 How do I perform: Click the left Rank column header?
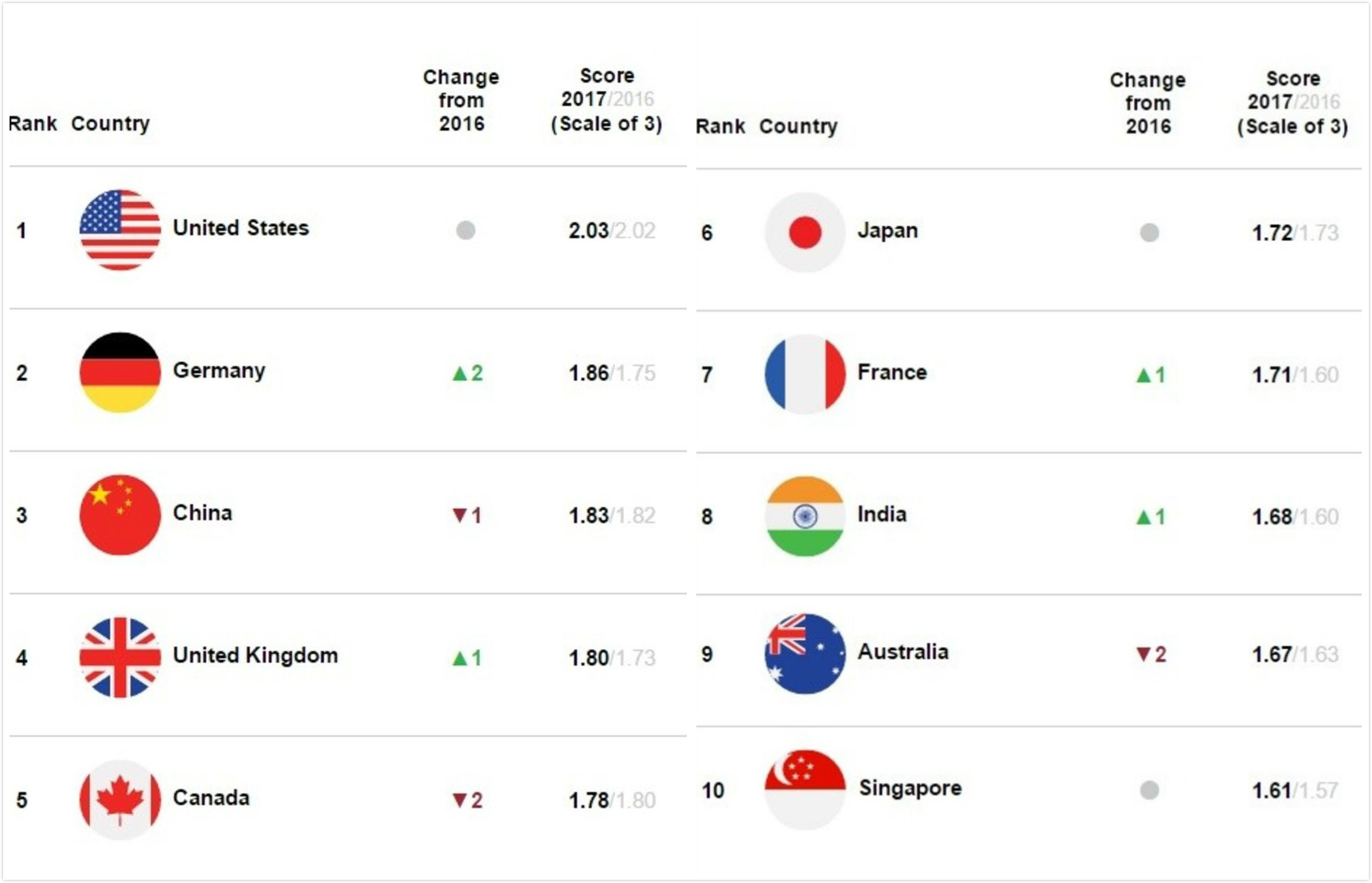[x=33, y=124]
